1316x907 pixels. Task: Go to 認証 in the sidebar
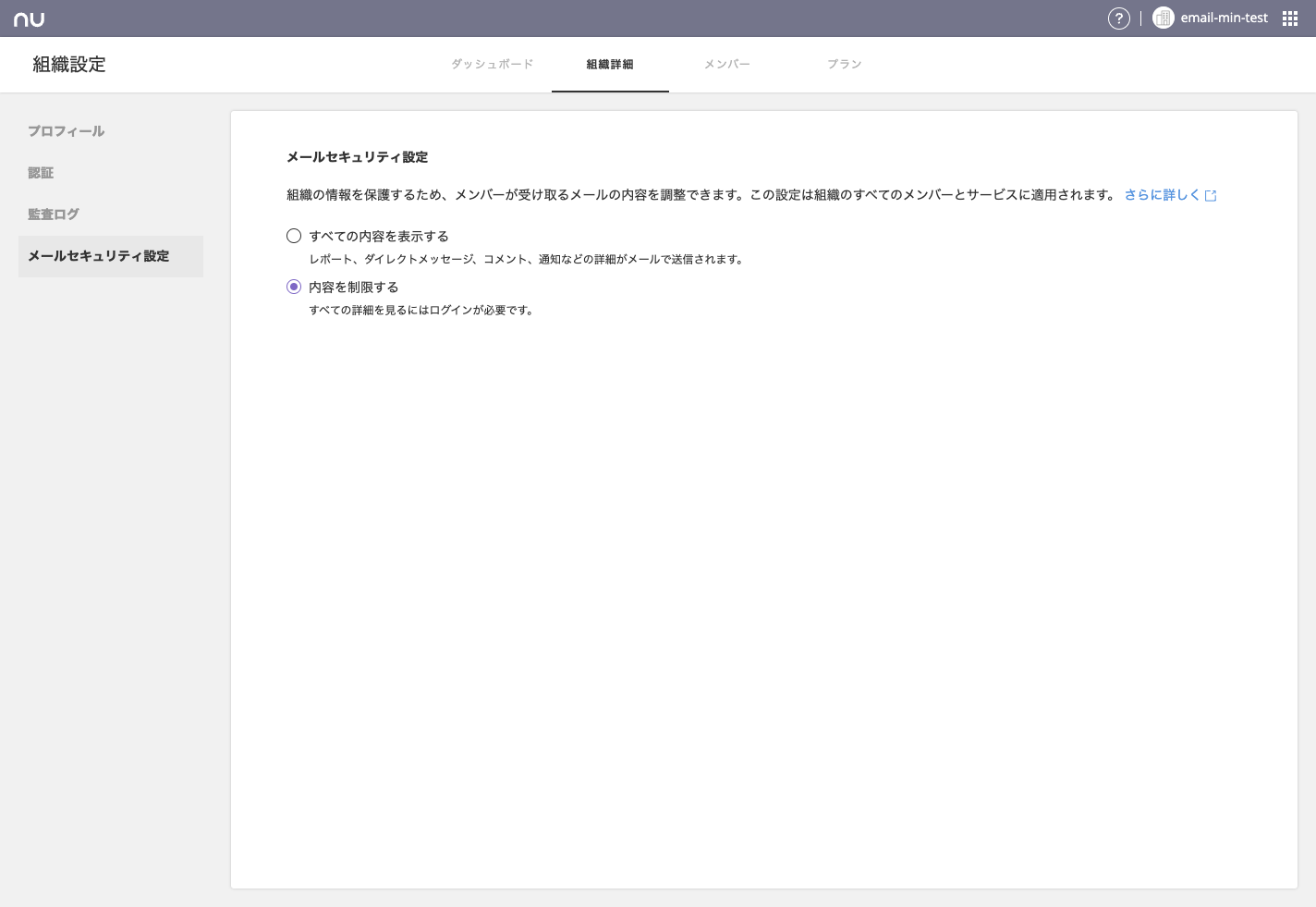click(x=41, y=173)
